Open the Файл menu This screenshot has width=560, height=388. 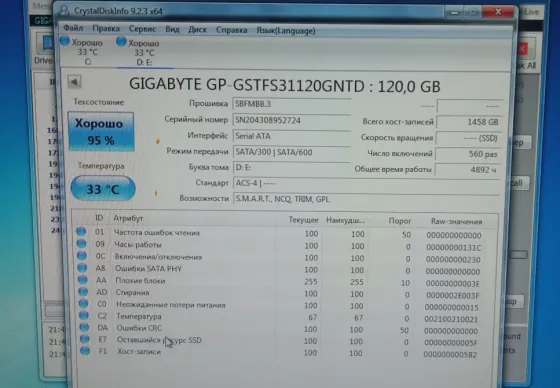point(73,28)
